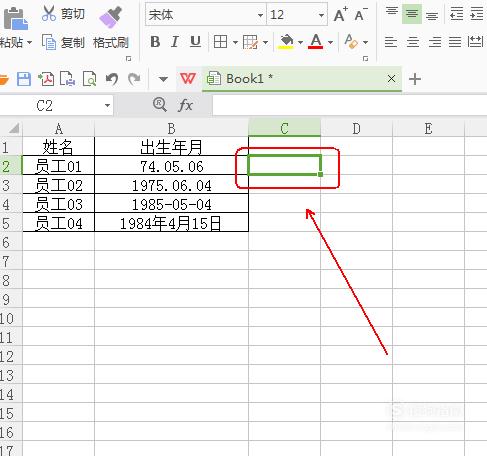Align text left
The width and height of the screenshot is (487, 456).
tap(391, 42)
